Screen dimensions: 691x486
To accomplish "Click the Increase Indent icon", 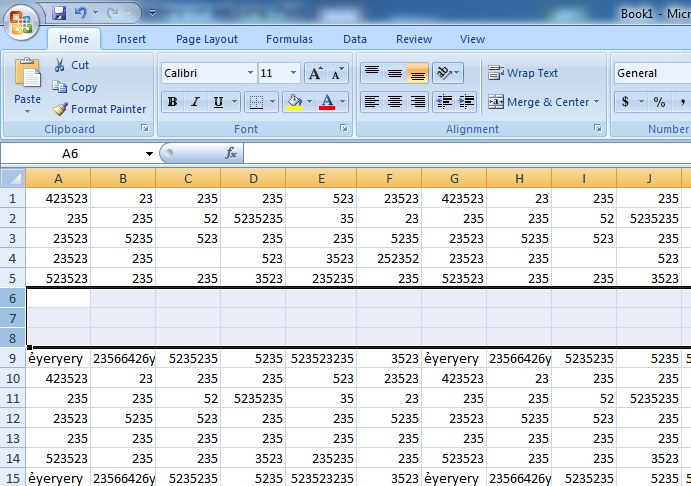I will (x=466, y=102).
